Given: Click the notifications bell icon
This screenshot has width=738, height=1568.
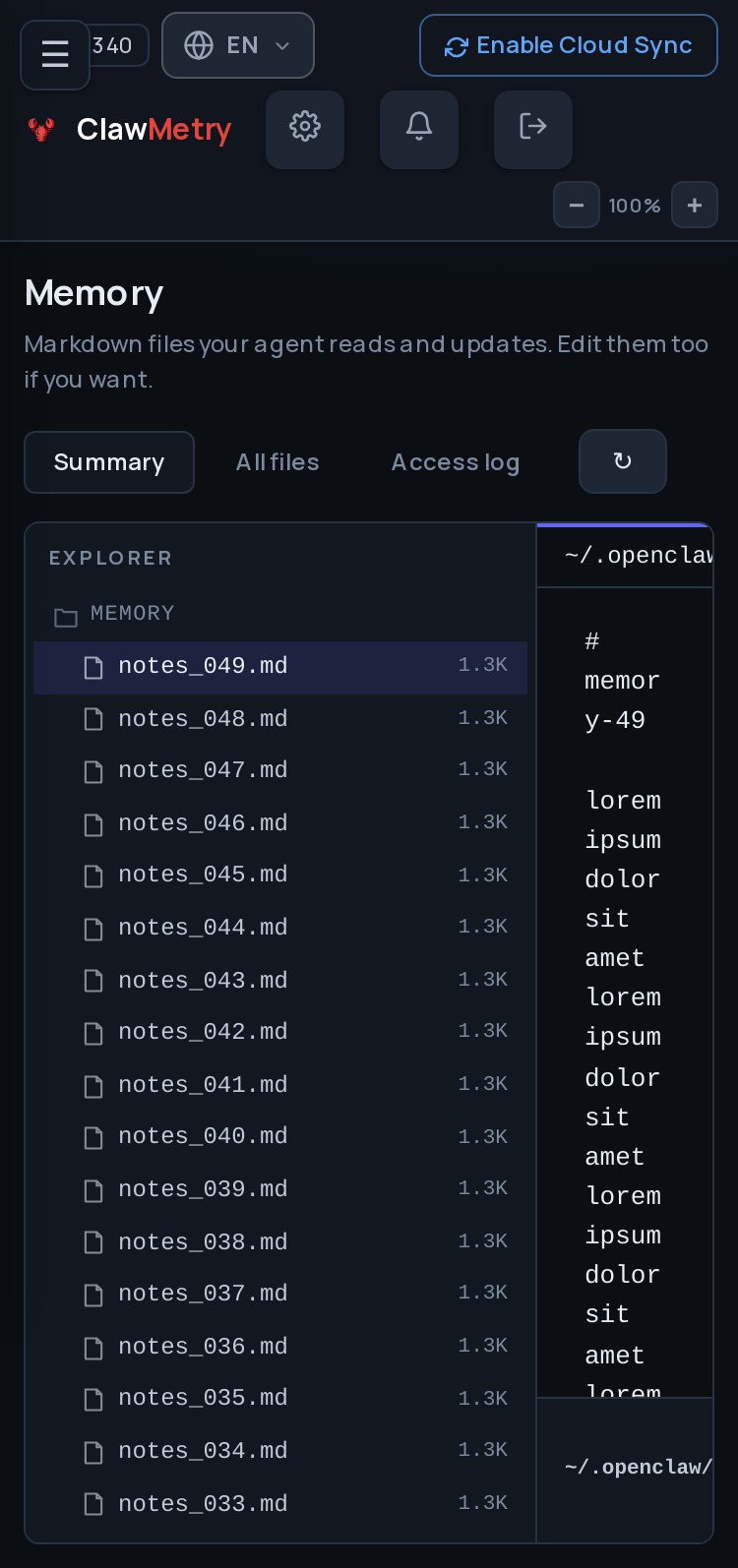Looking at the screenshot, I should [x=419, y=129].
